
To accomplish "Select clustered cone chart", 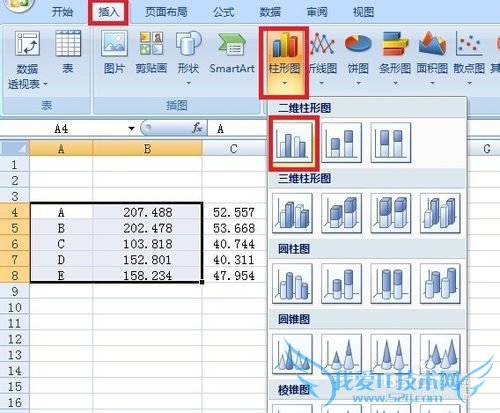I will click(x=293, y=354).
